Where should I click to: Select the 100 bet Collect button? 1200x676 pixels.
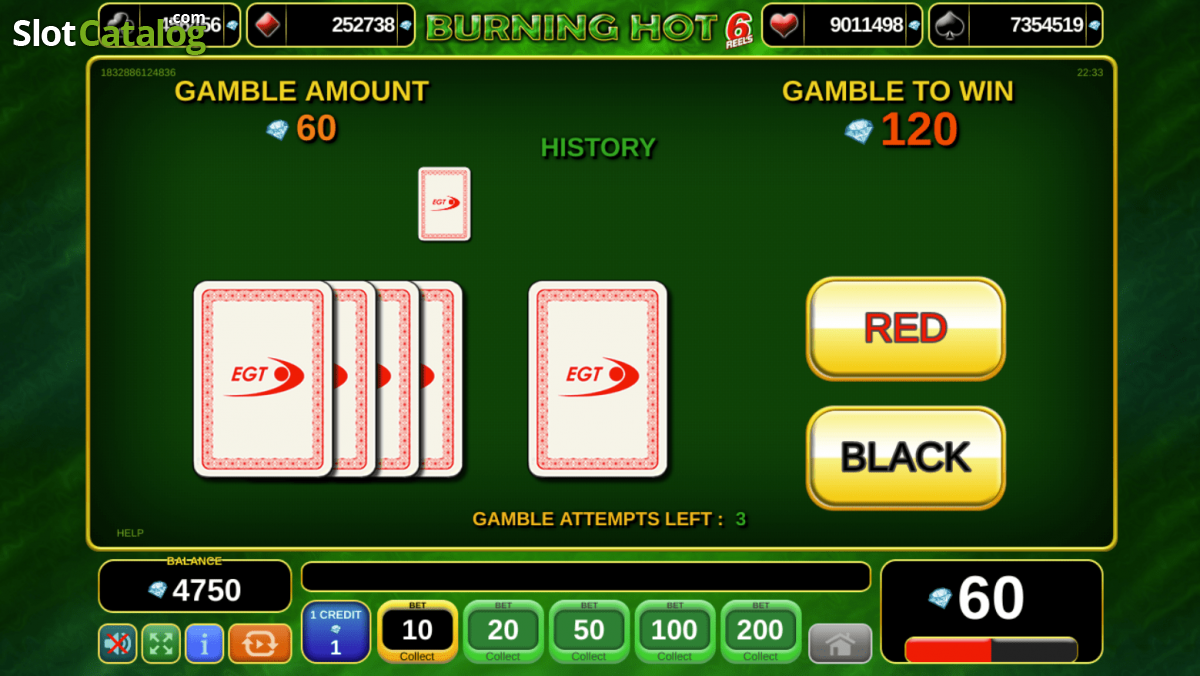(x=675, y=631)
